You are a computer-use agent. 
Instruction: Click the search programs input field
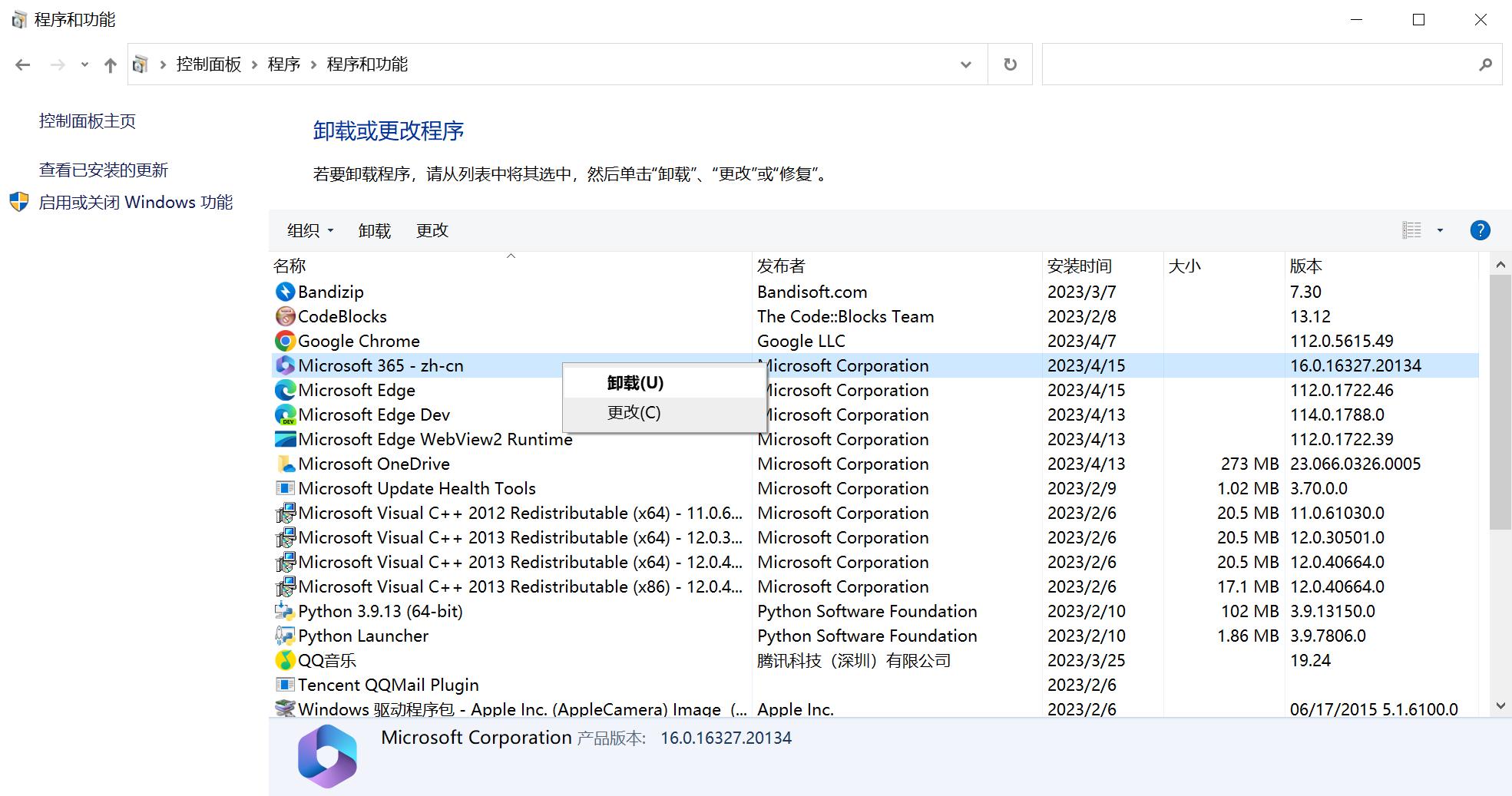(1259, 64)
